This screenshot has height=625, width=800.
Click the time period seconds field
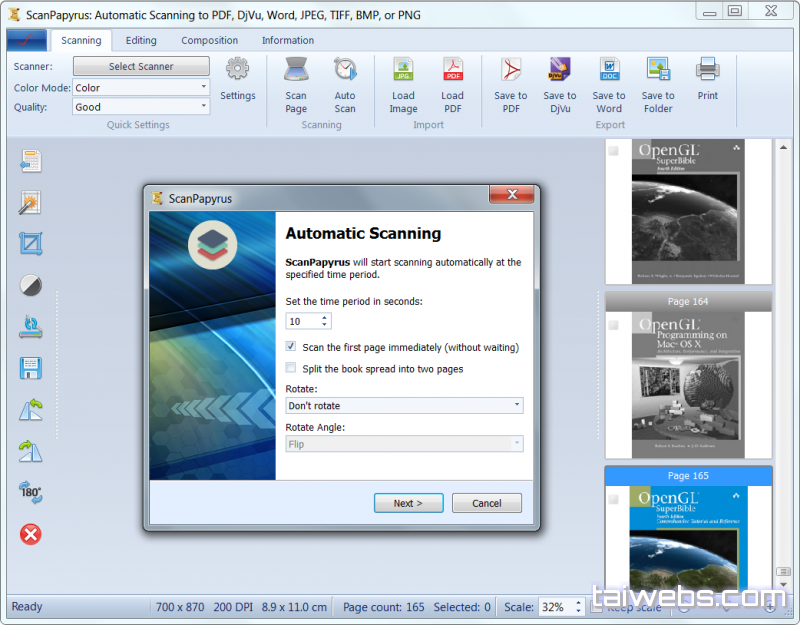point(302,321)
